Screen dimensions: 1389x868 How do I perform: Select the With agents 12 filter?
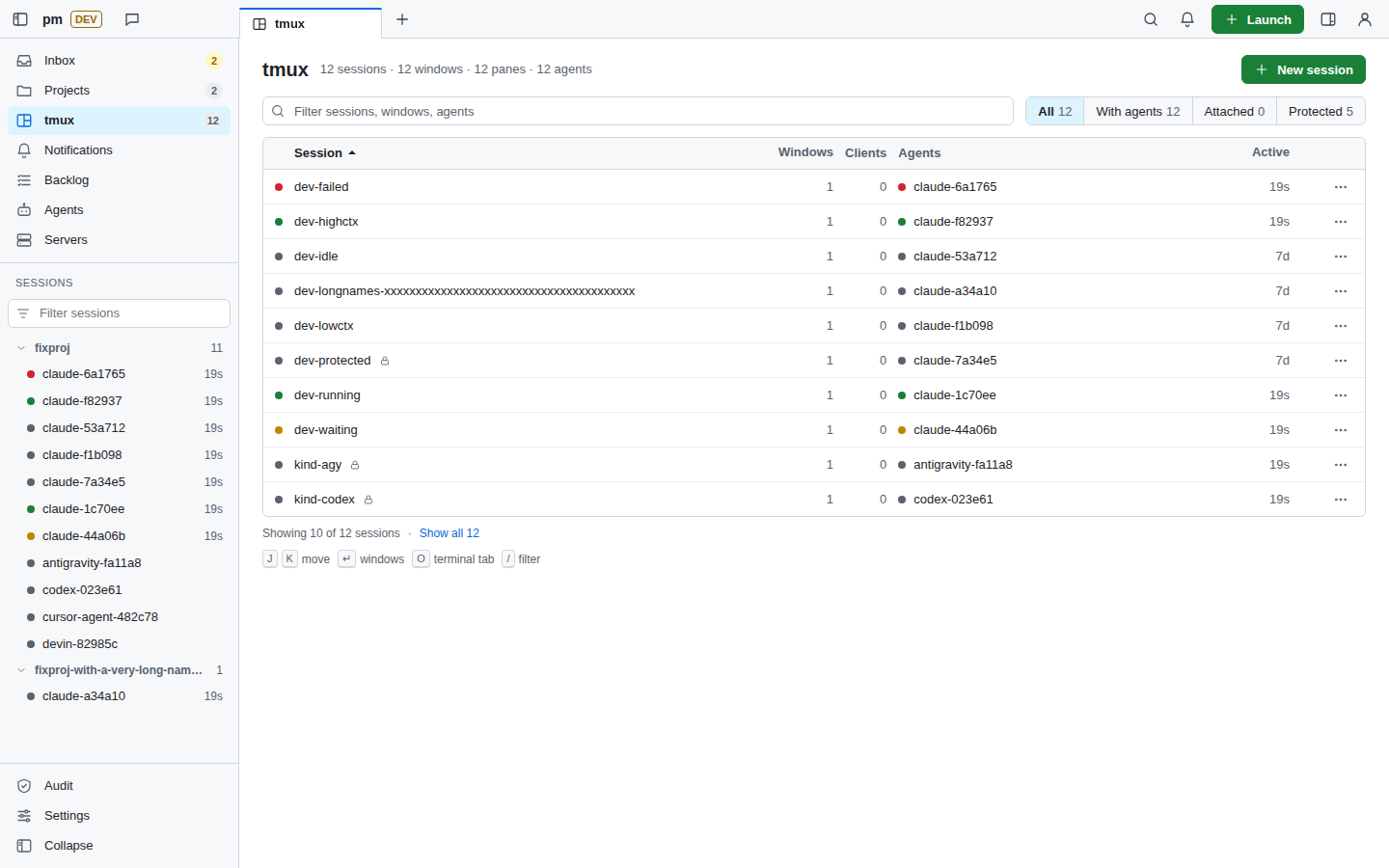tap(1137, 111)
